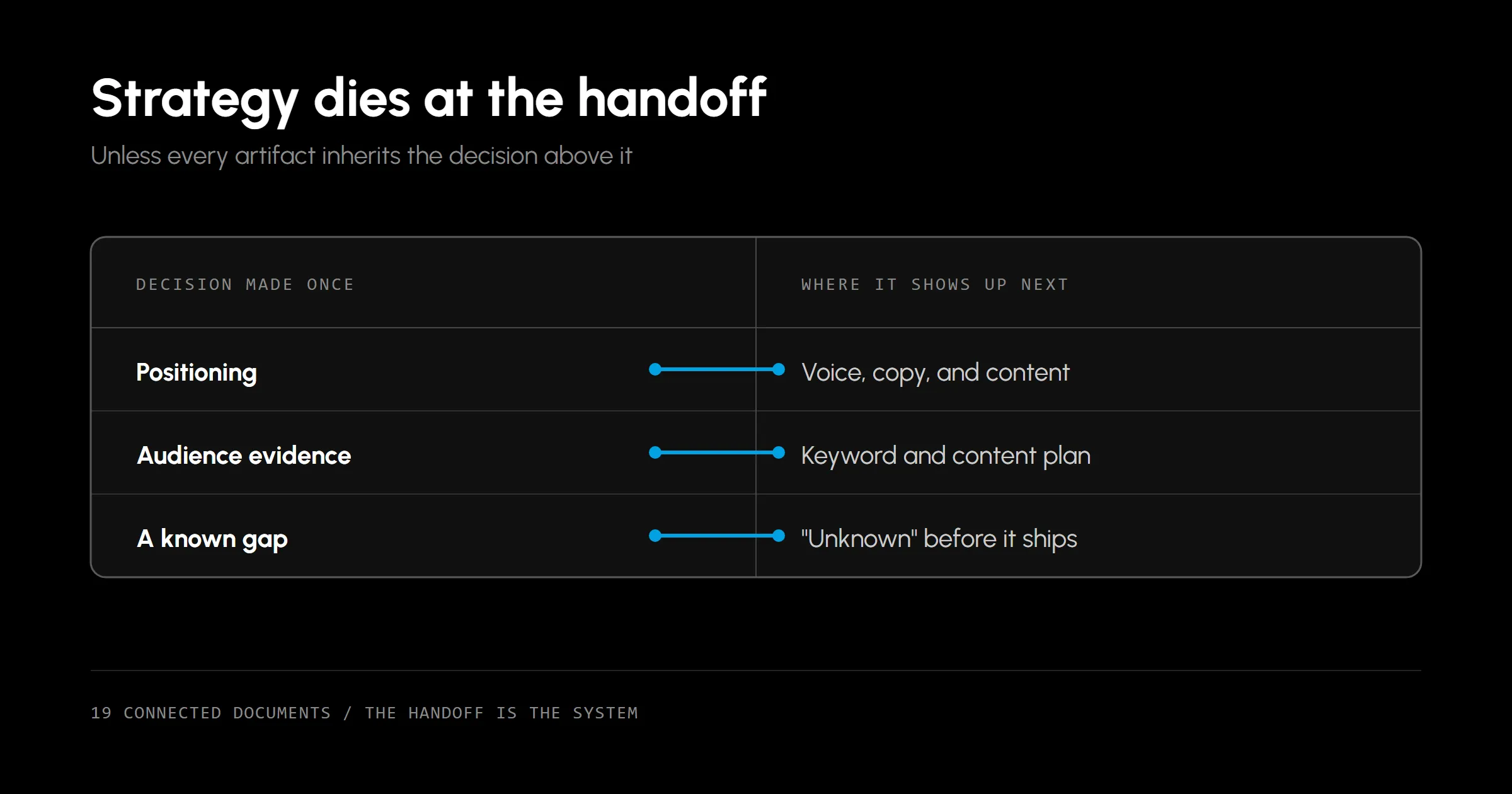Click the Keyword and content plan text

[x=946, y=456]
